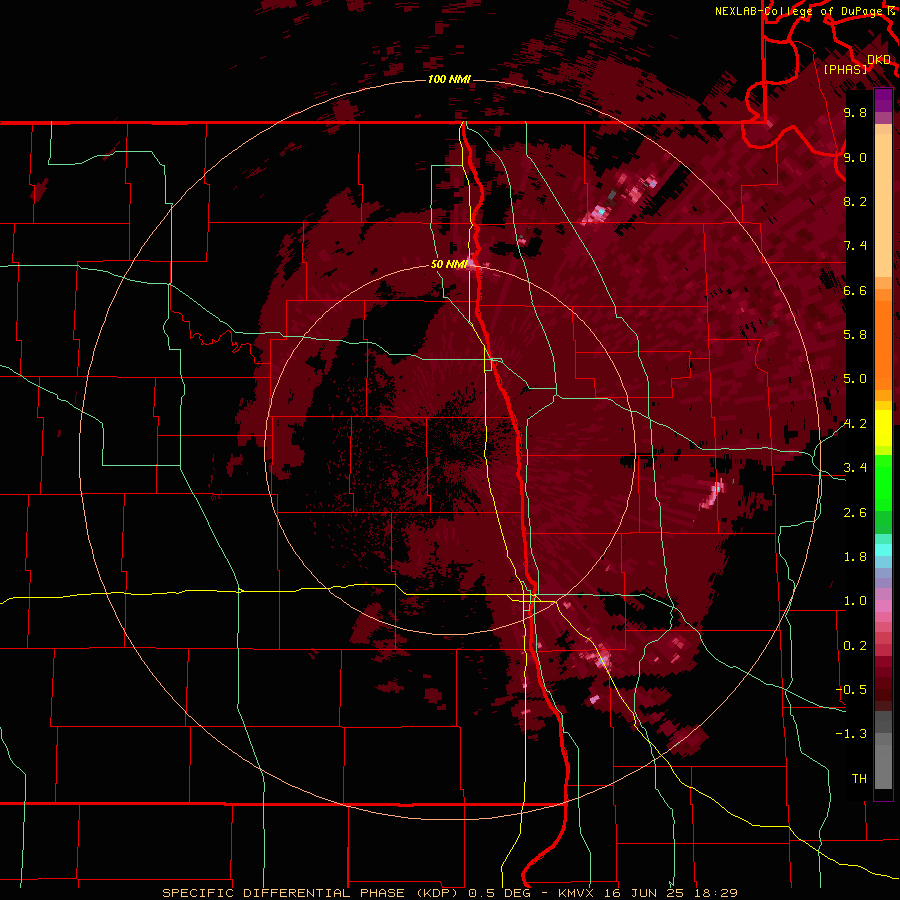Click the "TH" threshold label on scale
The width and height of the screenshot is (900, 900).
point(859,779)
